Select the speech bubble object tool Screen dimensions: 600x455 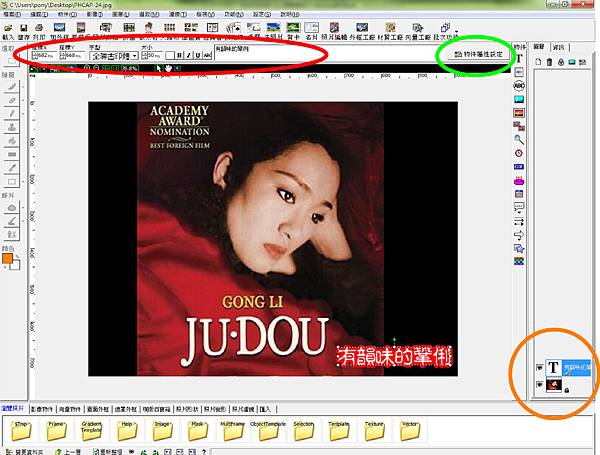[x=519, y=208]
